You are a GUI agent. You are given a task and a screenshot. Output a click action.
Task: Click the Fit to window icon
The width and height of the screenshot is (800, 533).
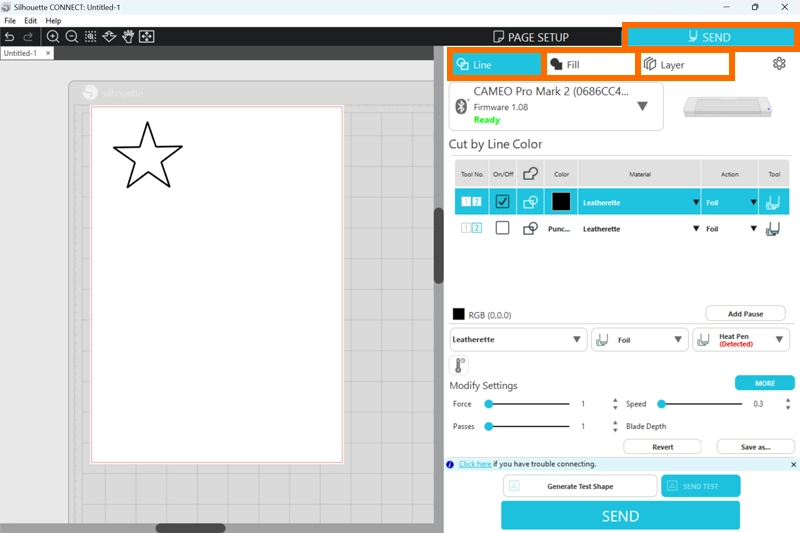(x=147, y=37)
